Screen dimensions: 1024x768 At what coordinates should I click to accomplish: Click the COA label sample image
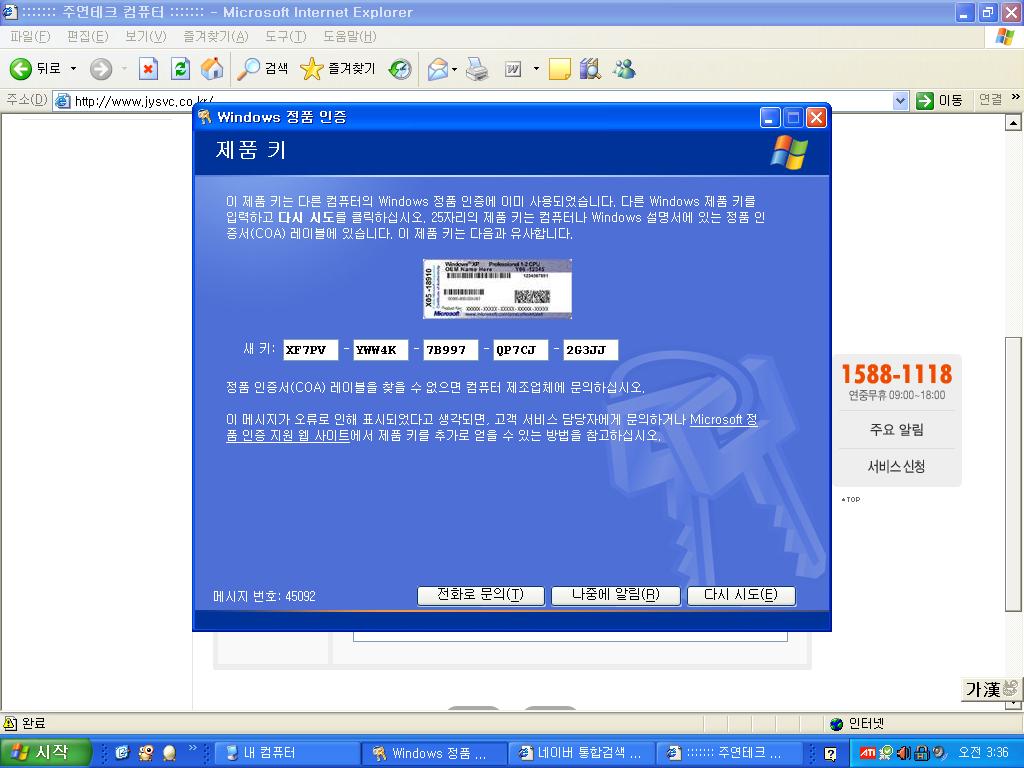497,289
